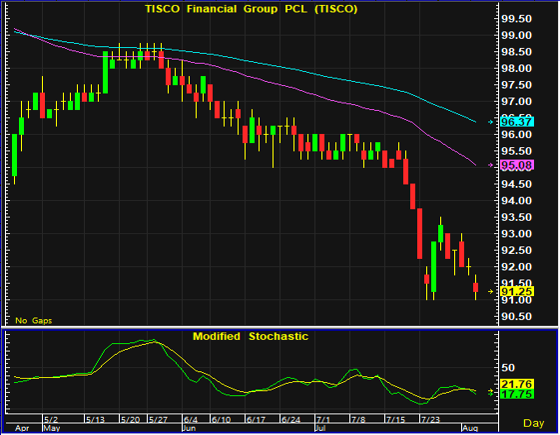Click the 6/4 date marker
The image size is (560, 435).
191,419
